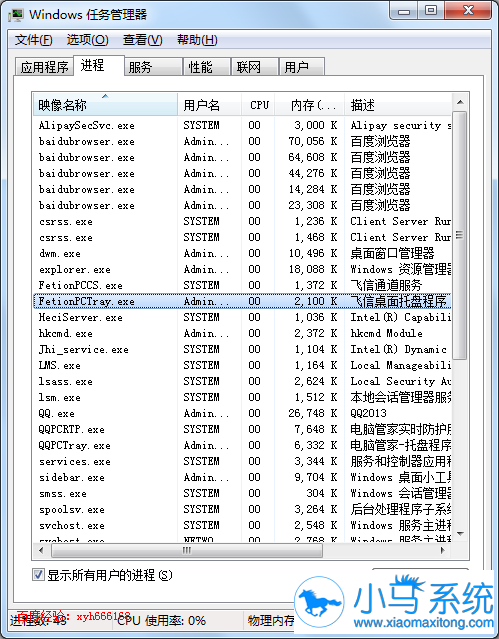Image resolution: width=499 pixels, height=639 pixels.
Task: Select csrss.exe process using 1,236 K
Action: [x=242, y=221]
